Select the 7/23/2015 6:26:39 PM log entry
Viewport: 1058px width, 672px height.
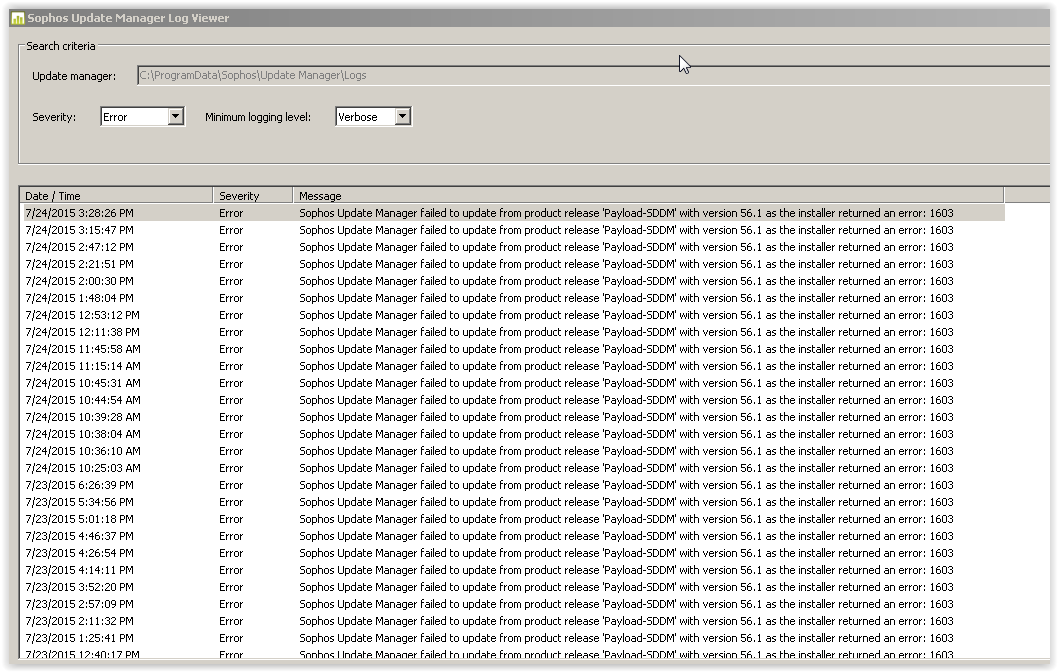coord(513,485)
